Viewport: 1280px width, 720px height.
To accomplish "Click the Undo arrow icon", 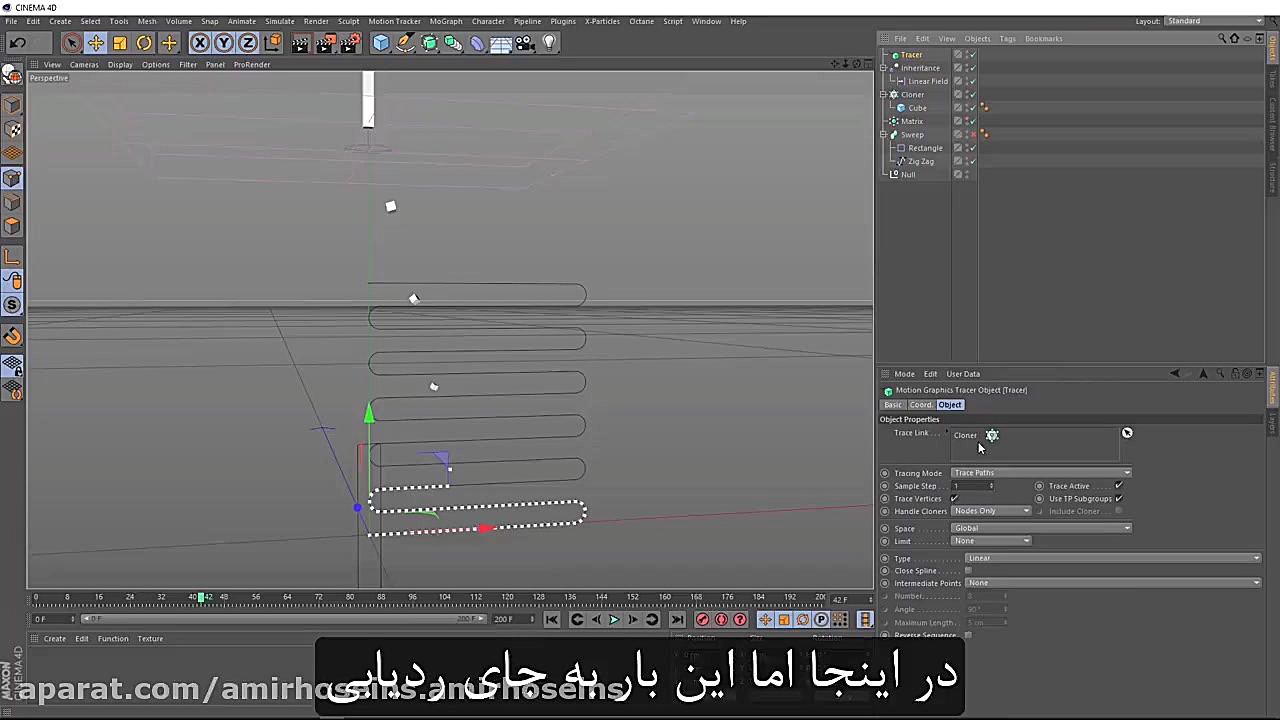I will 17,42.
